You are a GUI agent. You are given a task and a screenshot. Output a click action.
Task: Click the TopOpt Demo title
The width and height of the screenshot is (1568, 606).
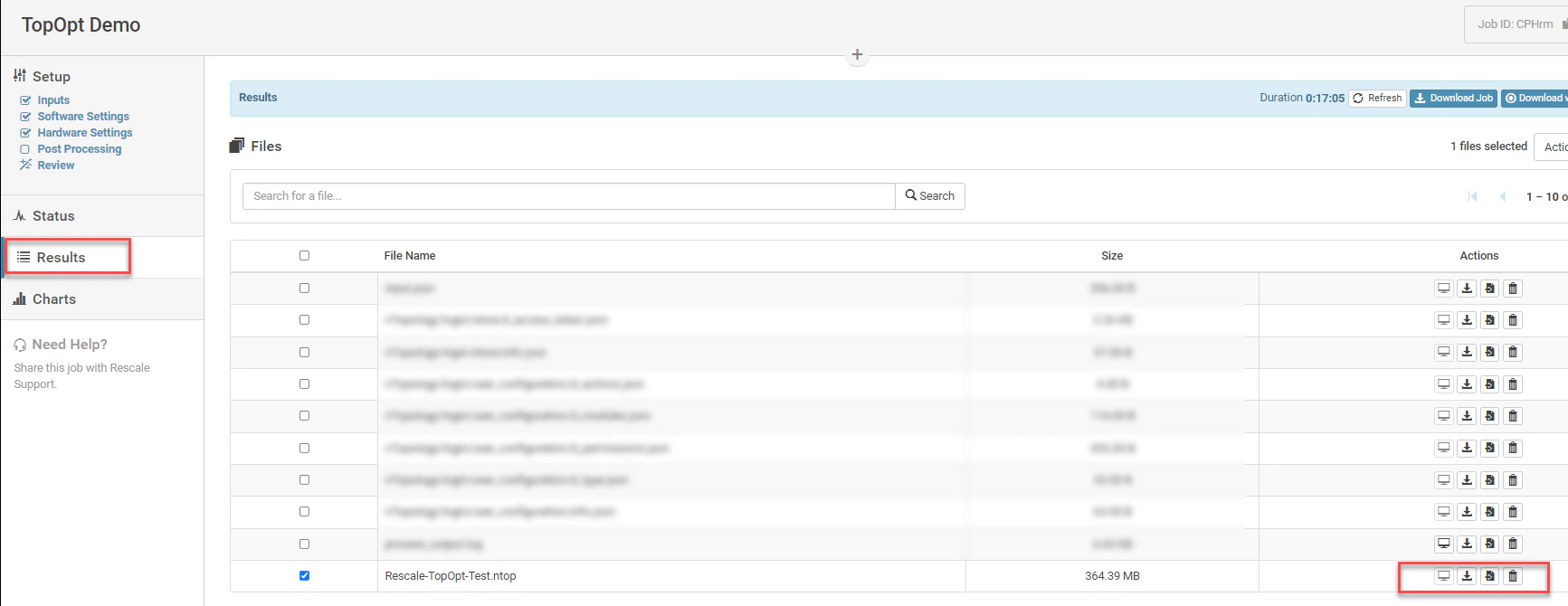[x=81, y=25]
